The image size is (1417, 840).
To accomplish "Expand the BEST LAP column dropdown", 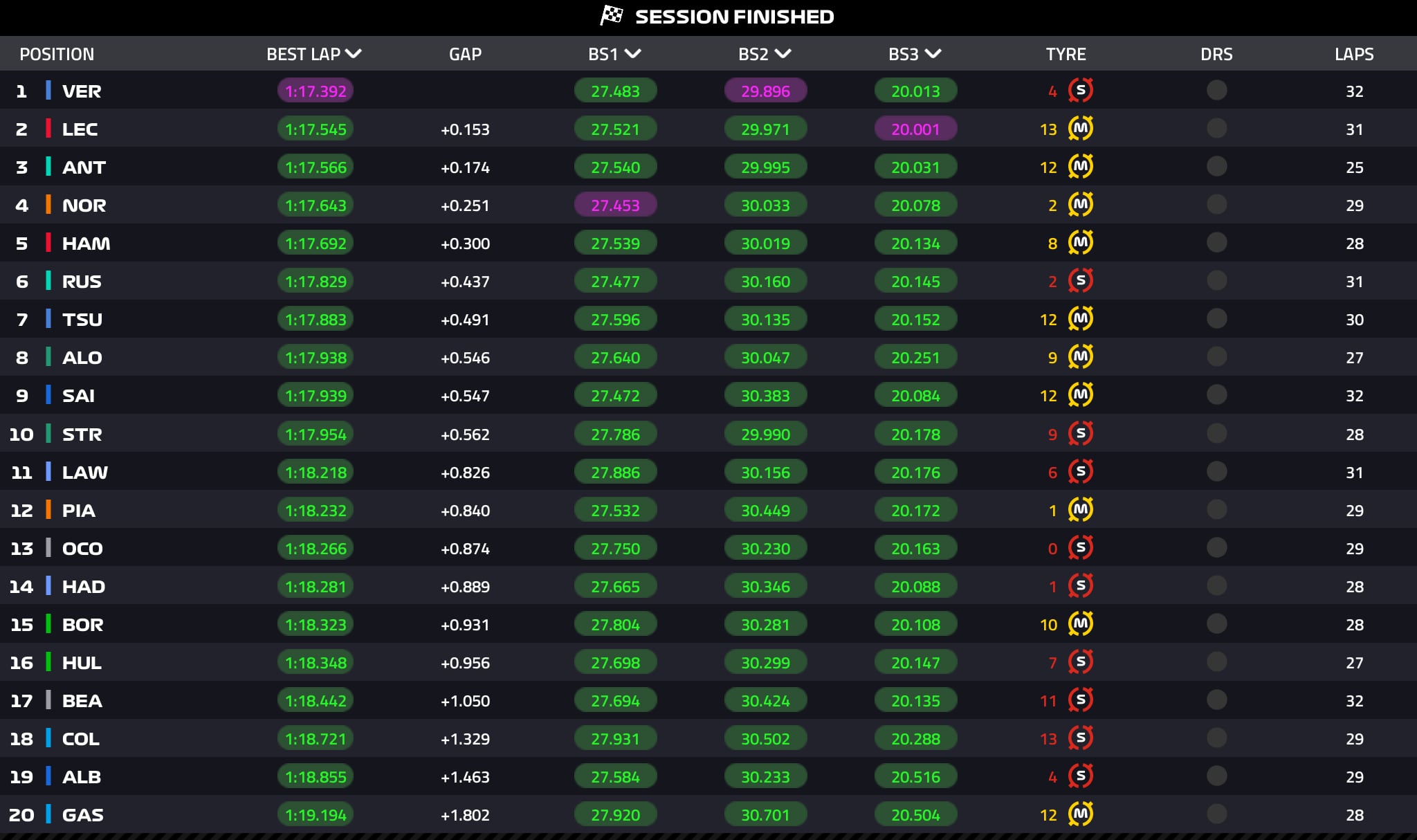I will (x=354, y=54).
